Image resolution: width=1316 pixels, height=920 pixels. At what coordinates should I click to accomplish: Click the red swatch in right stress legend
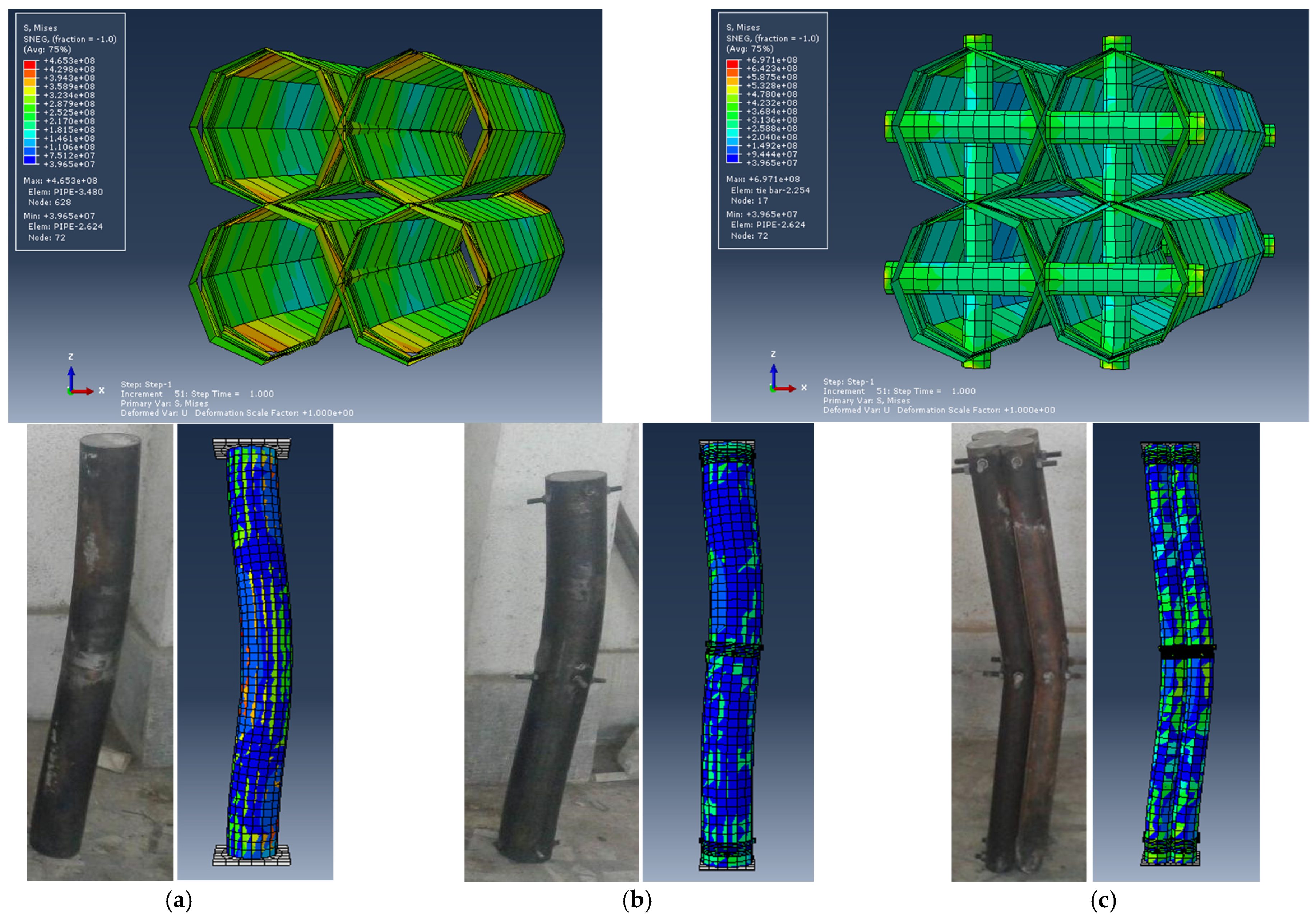point(732,64)
